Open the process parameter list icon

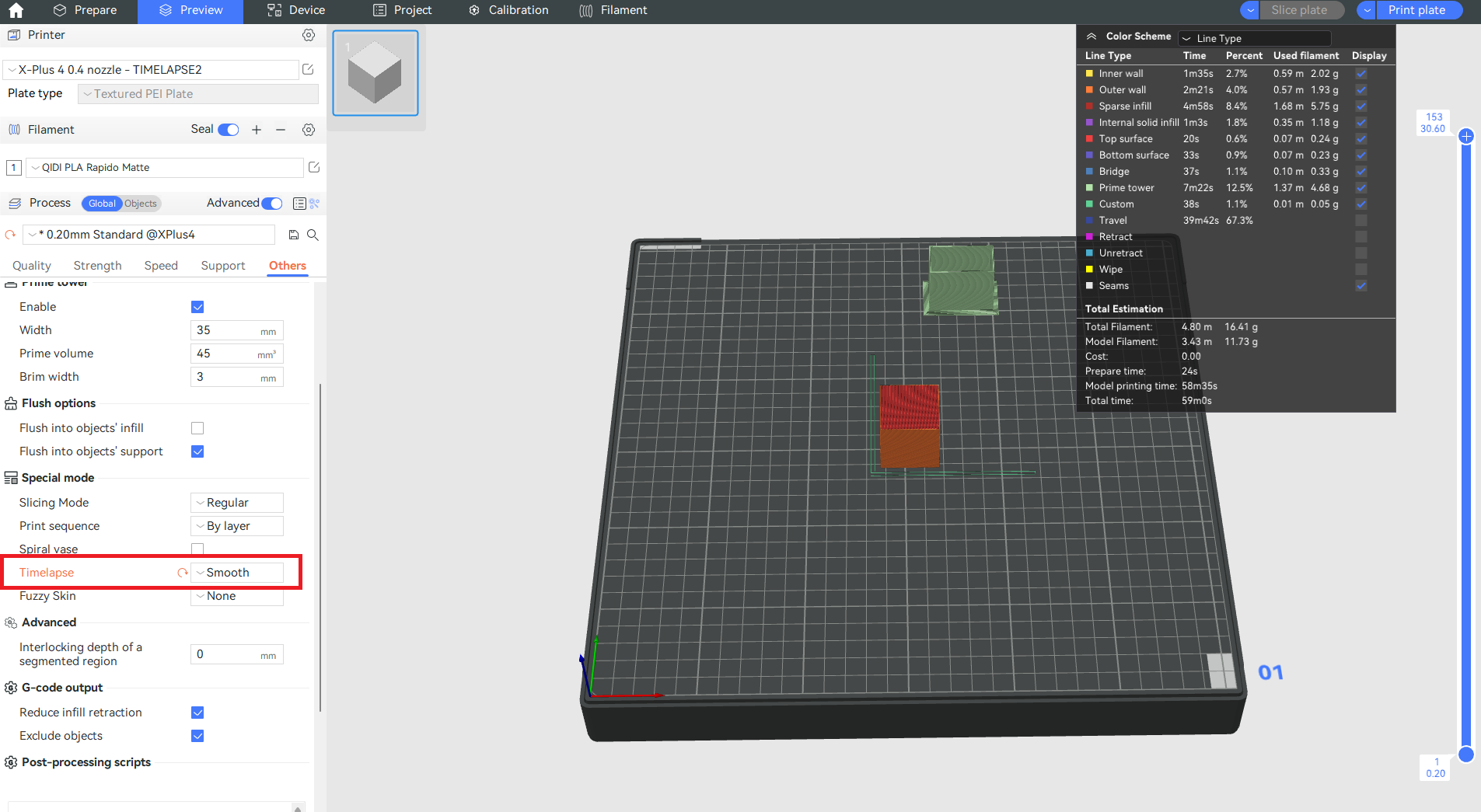(299, 203)
